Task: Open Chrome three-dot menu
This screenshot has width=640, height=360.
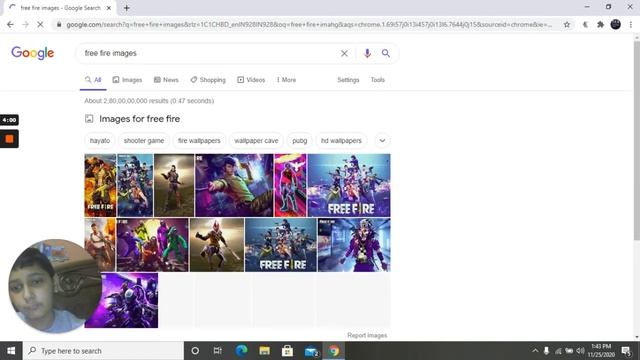Action: tap(631, 24)
